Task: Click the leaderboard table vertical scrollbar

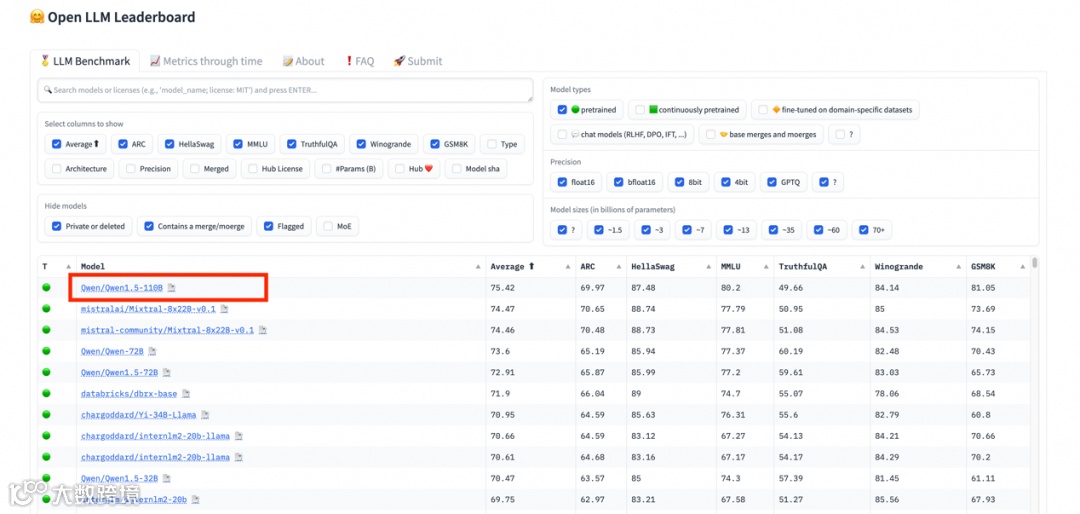Action: click(1035, 264)
